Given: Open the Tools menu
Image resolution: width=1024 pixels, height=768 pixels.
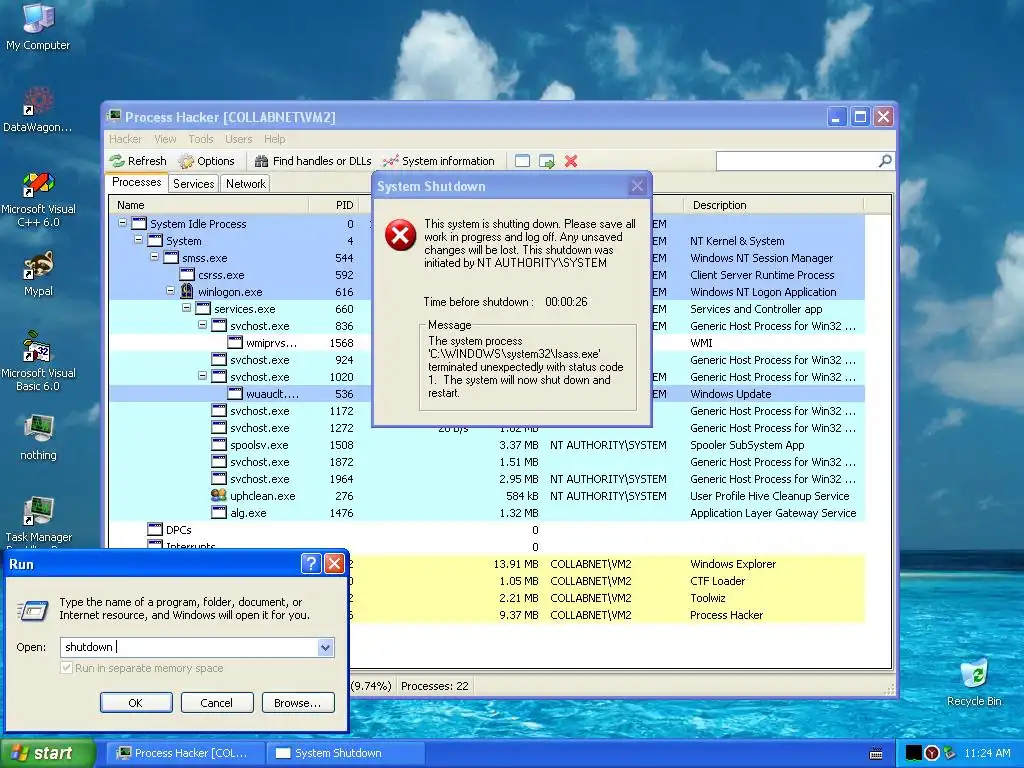Looking at the screenshot, I should 200,139.
